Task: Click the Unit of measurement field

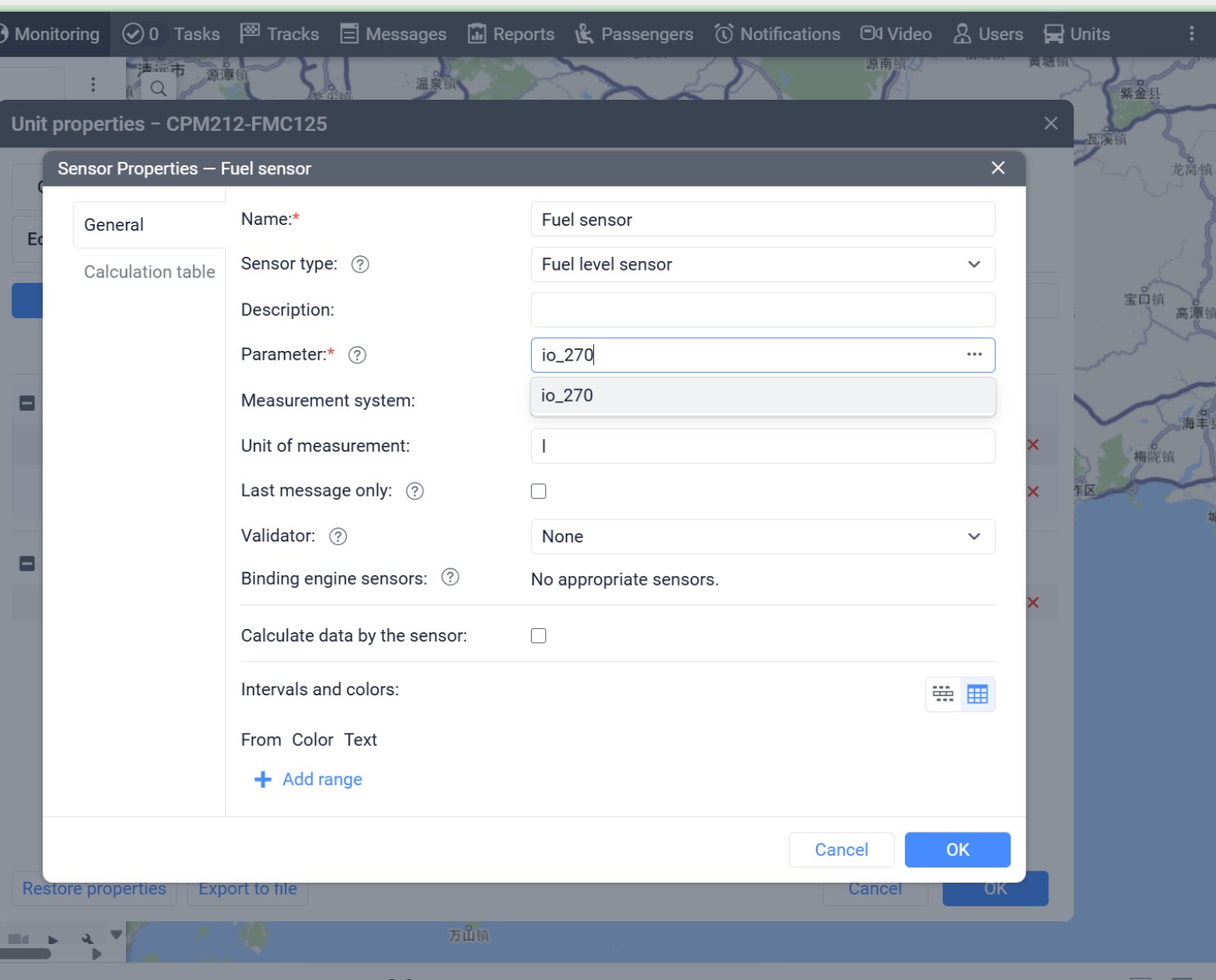Action: pos(763,446)
